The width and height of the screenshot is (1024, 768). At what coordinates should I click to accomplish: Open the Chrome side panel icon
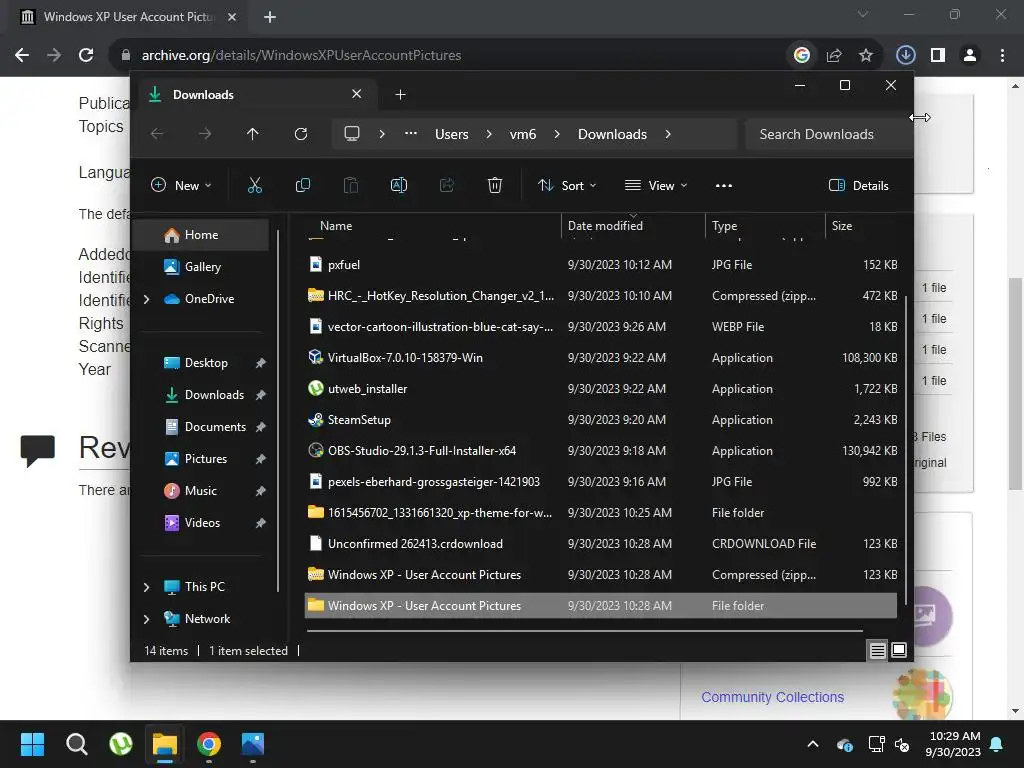tap(938, 56)
